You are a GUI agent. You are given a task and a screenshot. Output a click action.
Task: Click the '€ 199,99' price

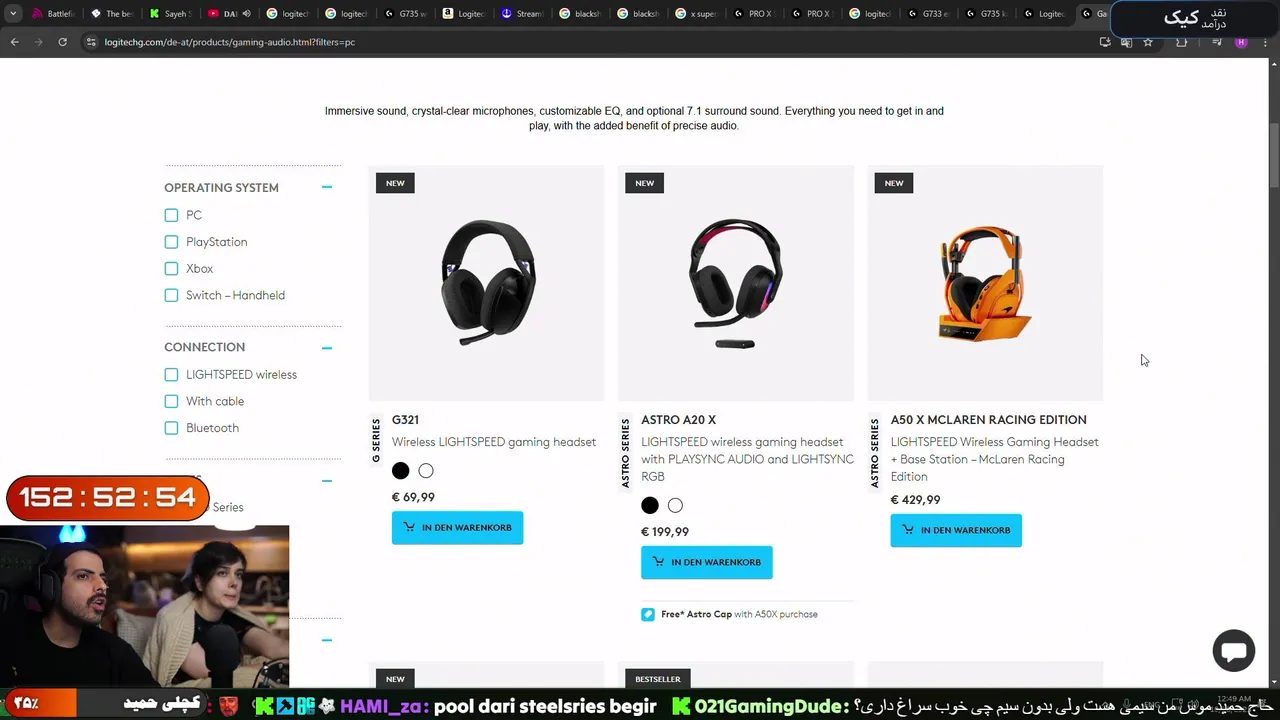(x=665, y=532)
